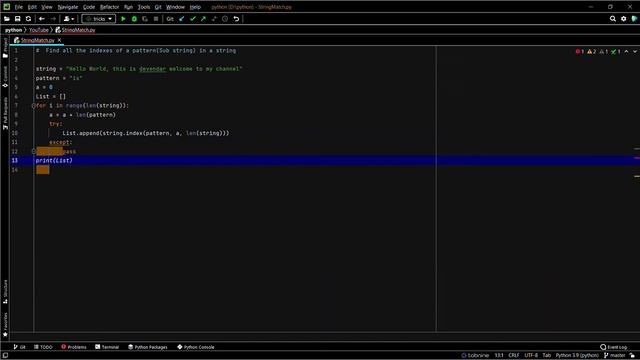640x360 pixels.
Task: Start debugging with the green bug icon
Action: pyautogui.click(x=134, y=19)
